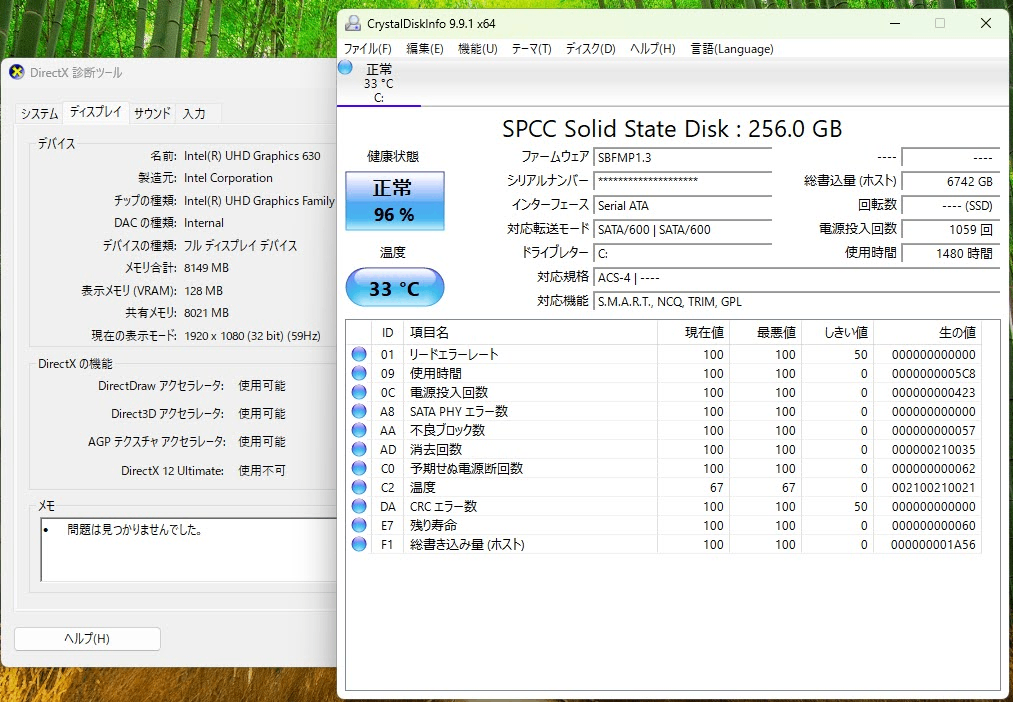Click the Intel(R) UHD Graphics 630 name value
The height and width of the screenshot is (702, 1013).
coord(252,156)
